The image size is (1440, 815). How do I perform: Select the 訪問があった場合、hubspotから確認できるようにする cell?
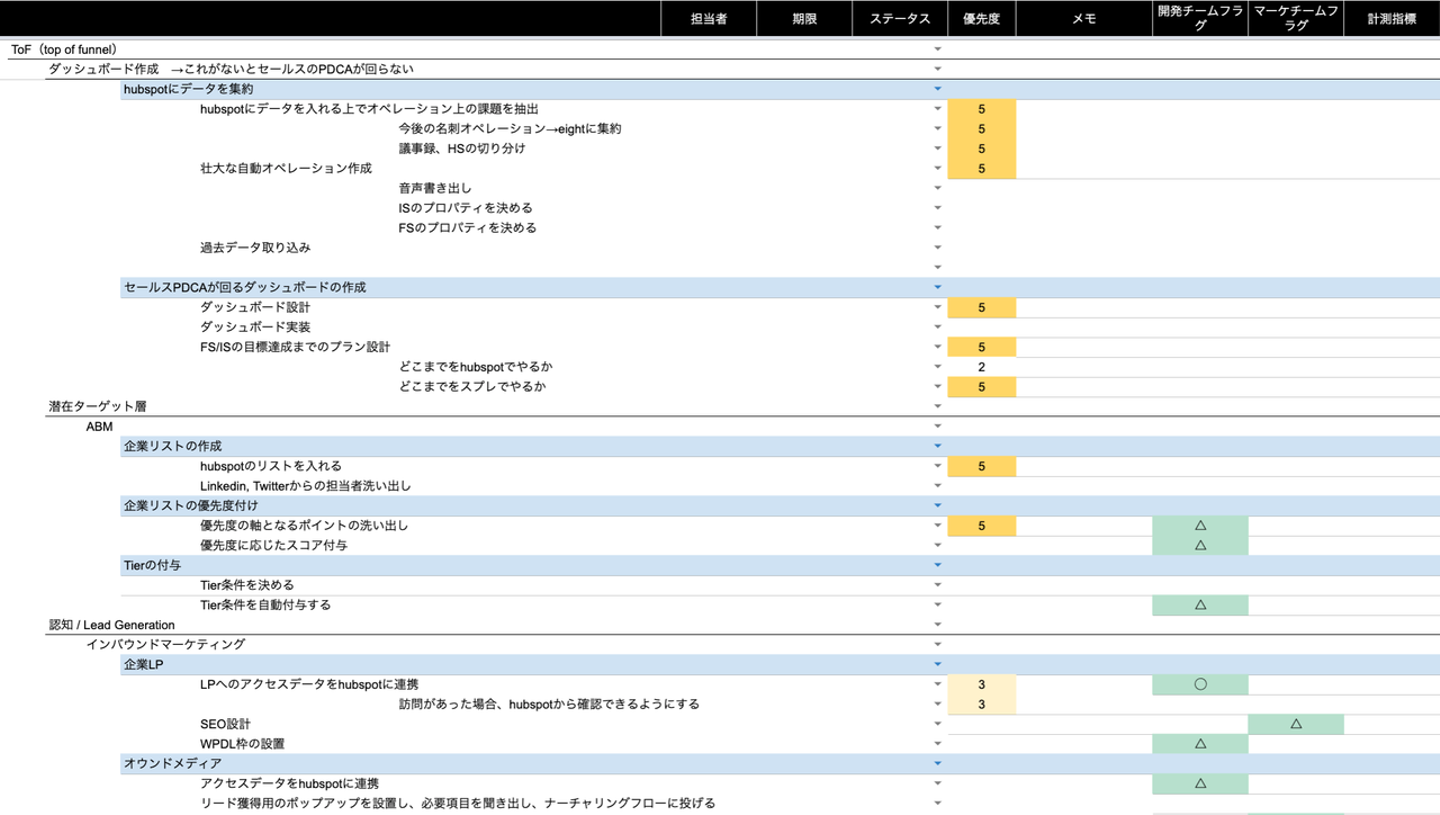pos(548,704)
